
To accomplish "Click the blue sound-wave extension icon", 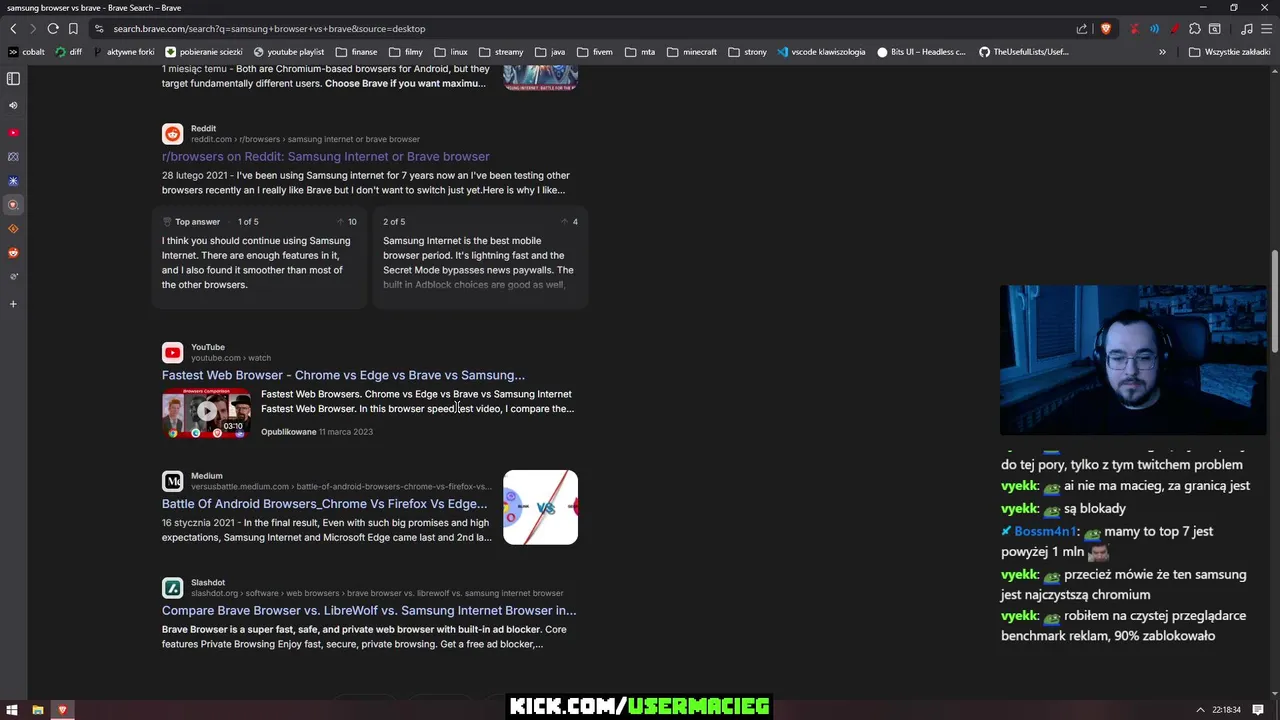I will click(1154, 29).
